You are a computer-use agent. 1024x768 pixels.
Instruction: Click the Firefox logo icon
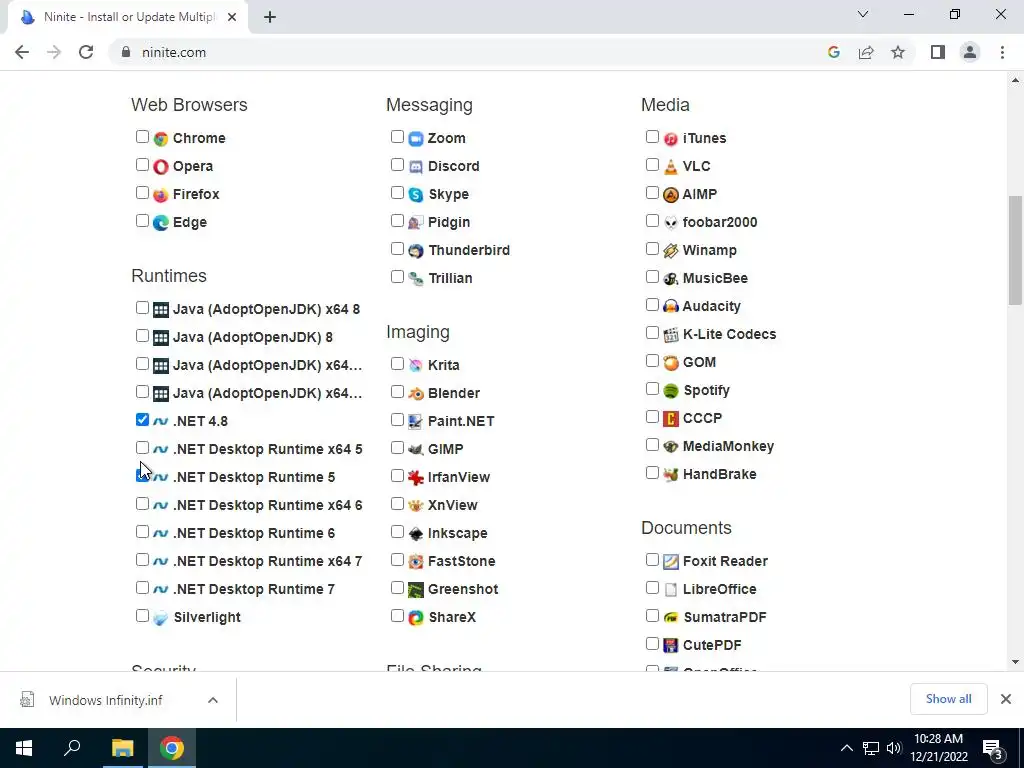(x=161, y=195)
